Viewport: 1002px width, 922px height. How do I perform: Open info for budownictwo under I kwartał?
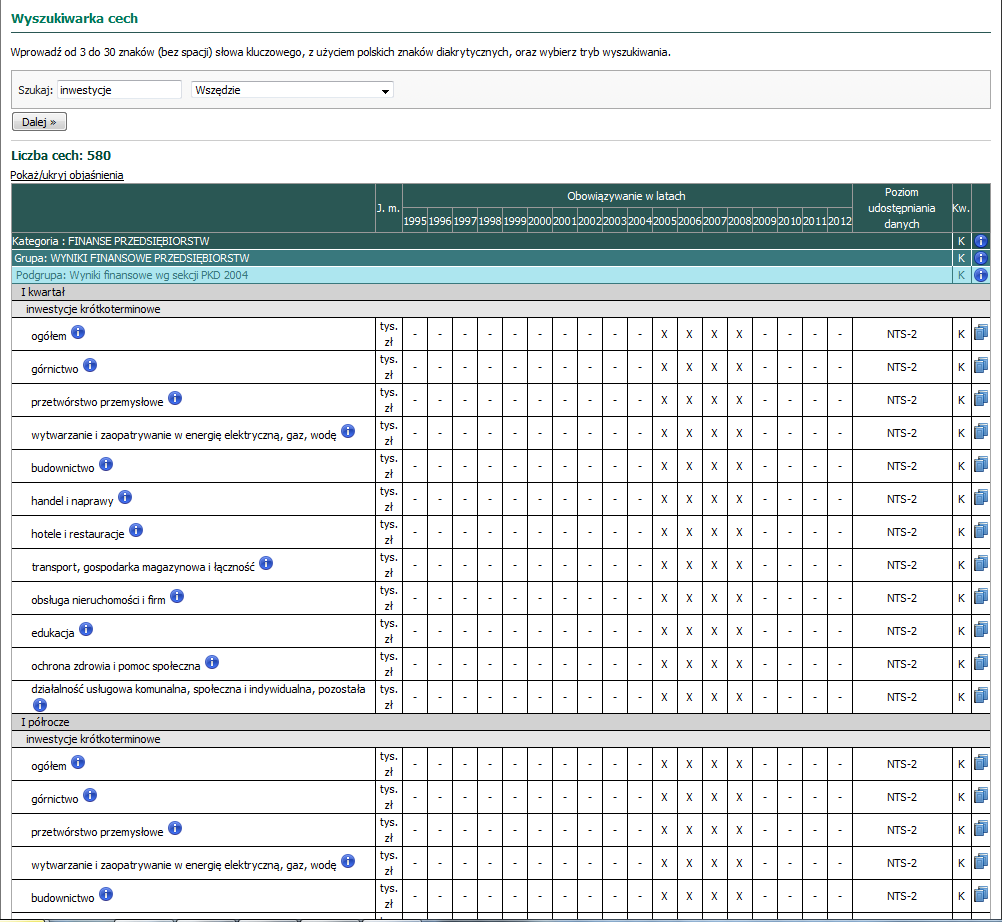coord(106,465)
